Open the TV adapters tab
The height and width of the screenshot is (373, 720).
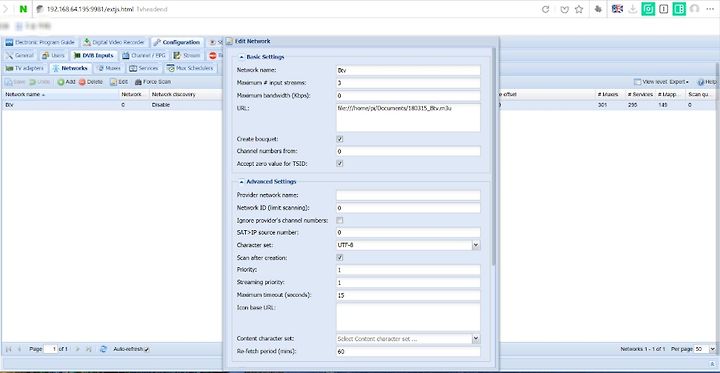pos(24,68)
